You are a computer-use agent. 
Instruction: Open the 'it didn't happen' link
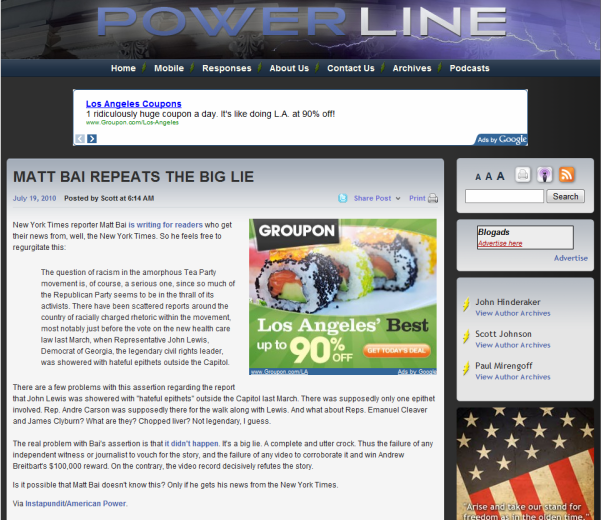(192, 444)
